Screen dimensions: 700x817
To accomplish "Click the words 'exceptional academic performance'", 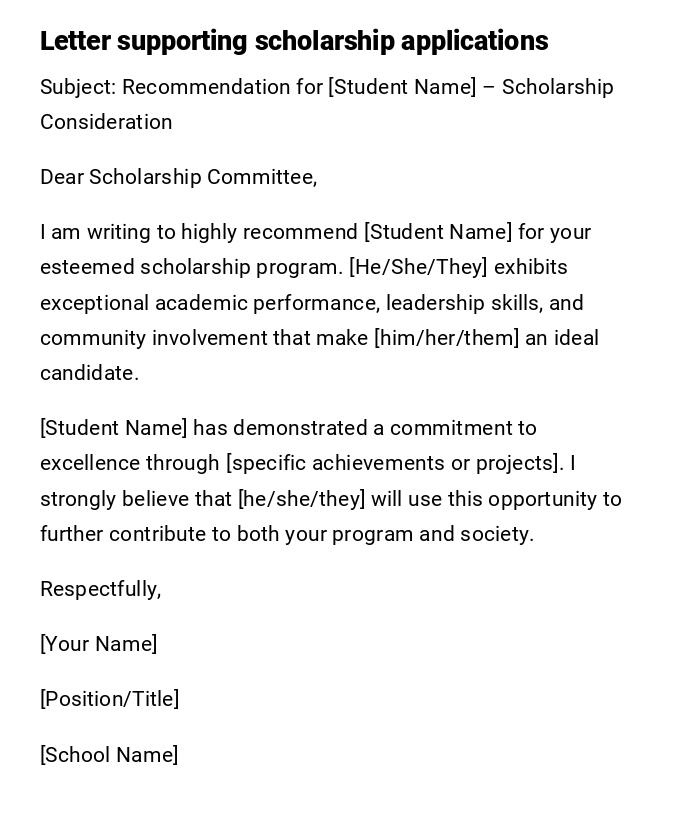I will tap(209, 304).
